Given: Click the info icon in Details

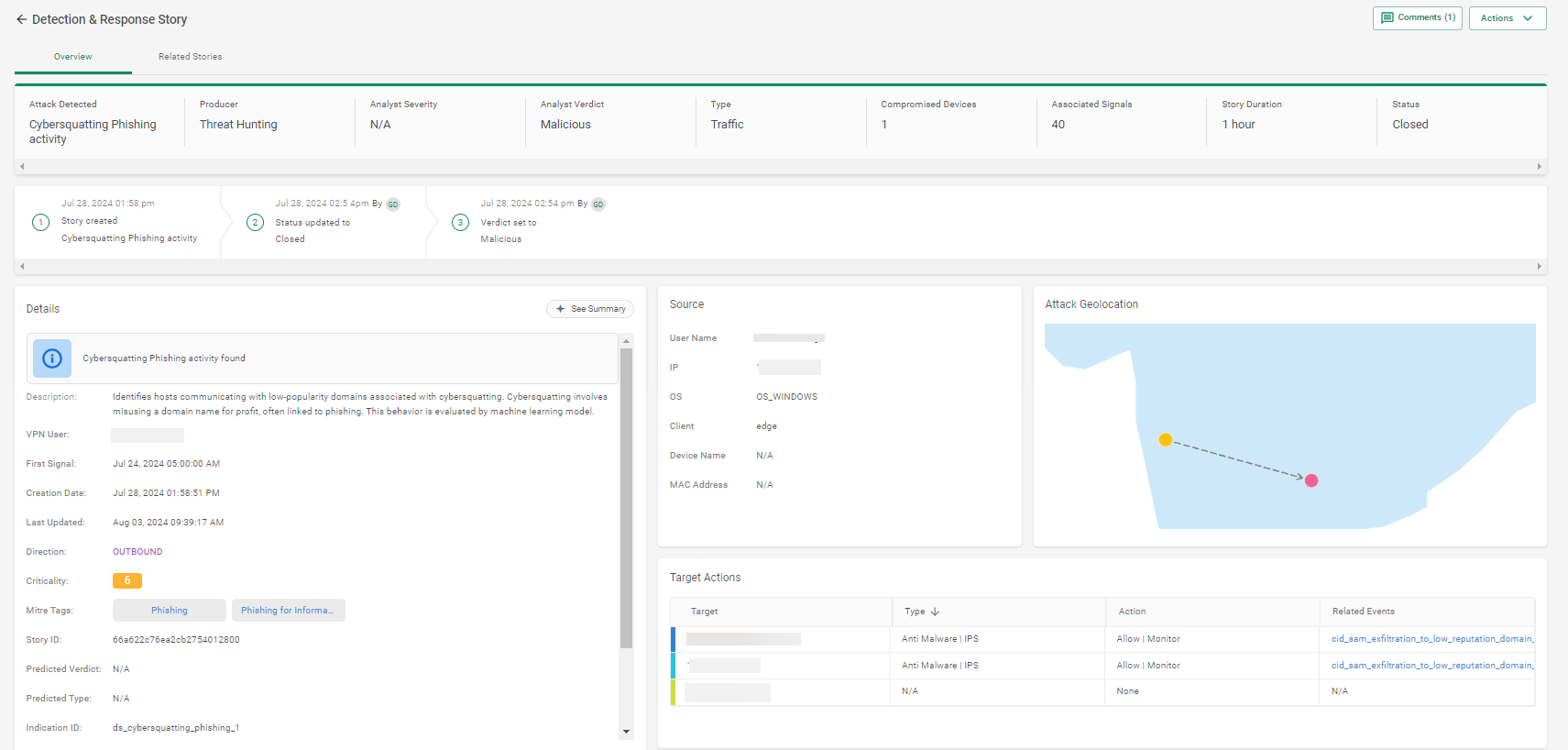Looking at the screenshot, I should click(52, 358).
